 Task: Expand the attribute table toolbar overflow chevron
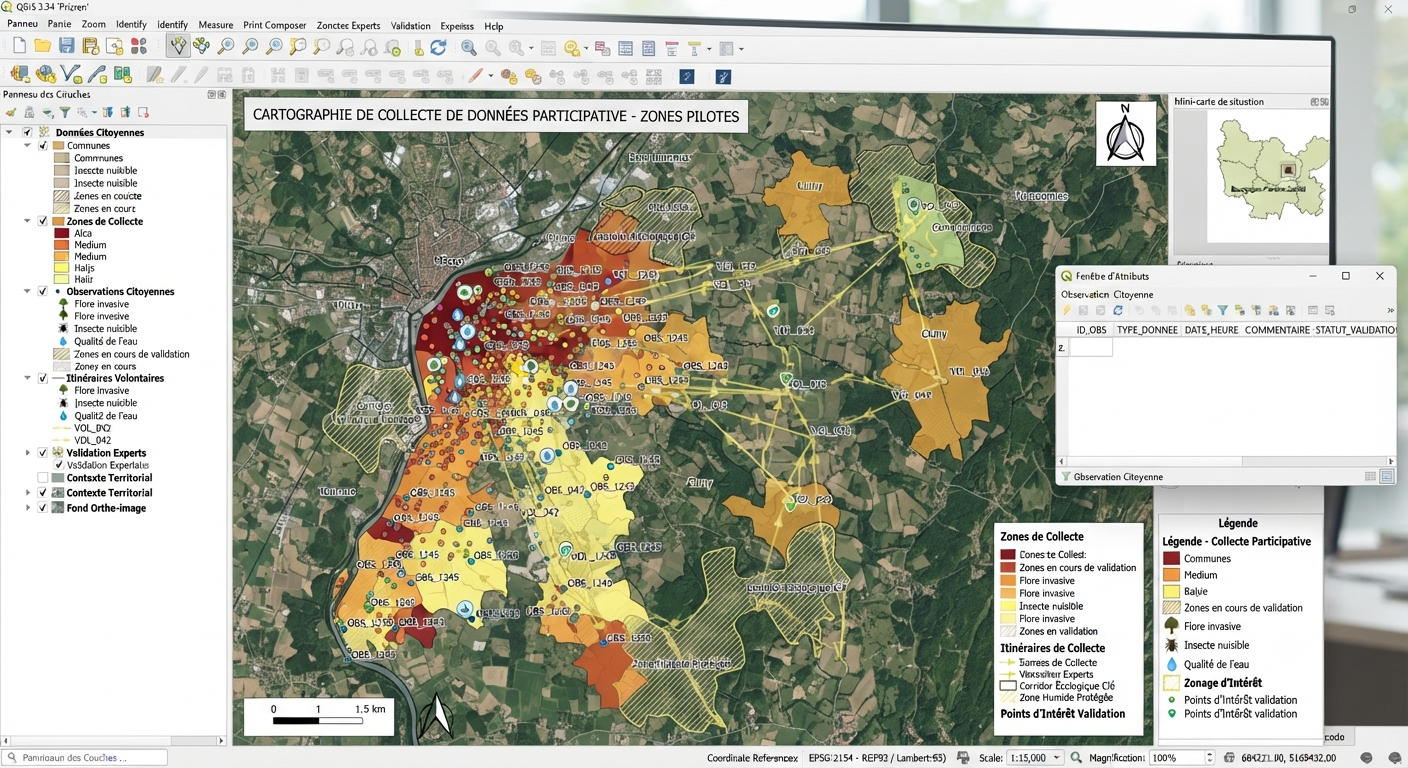1390,311
